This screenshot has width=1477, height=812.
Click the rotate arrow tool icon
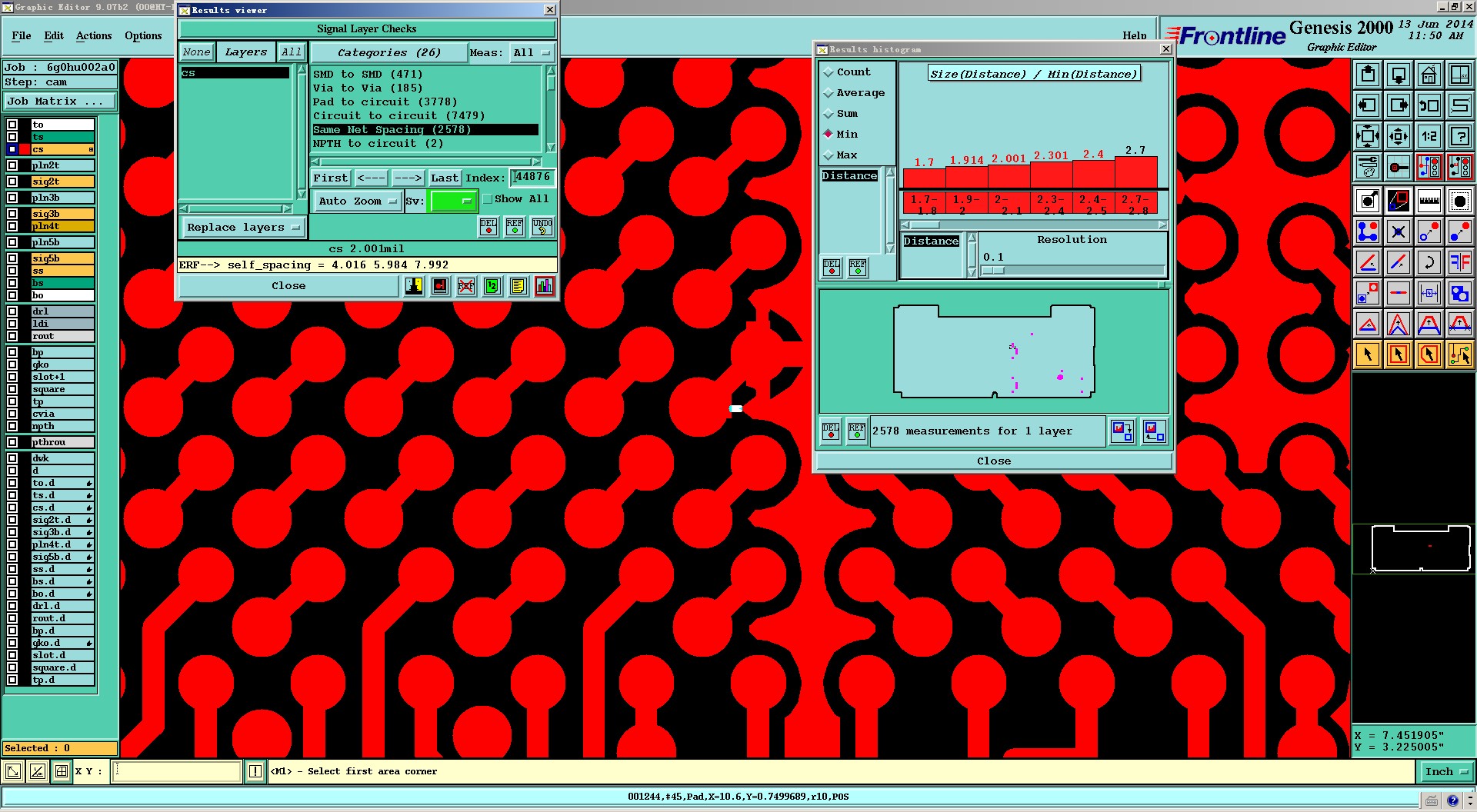coord(1429,262)
